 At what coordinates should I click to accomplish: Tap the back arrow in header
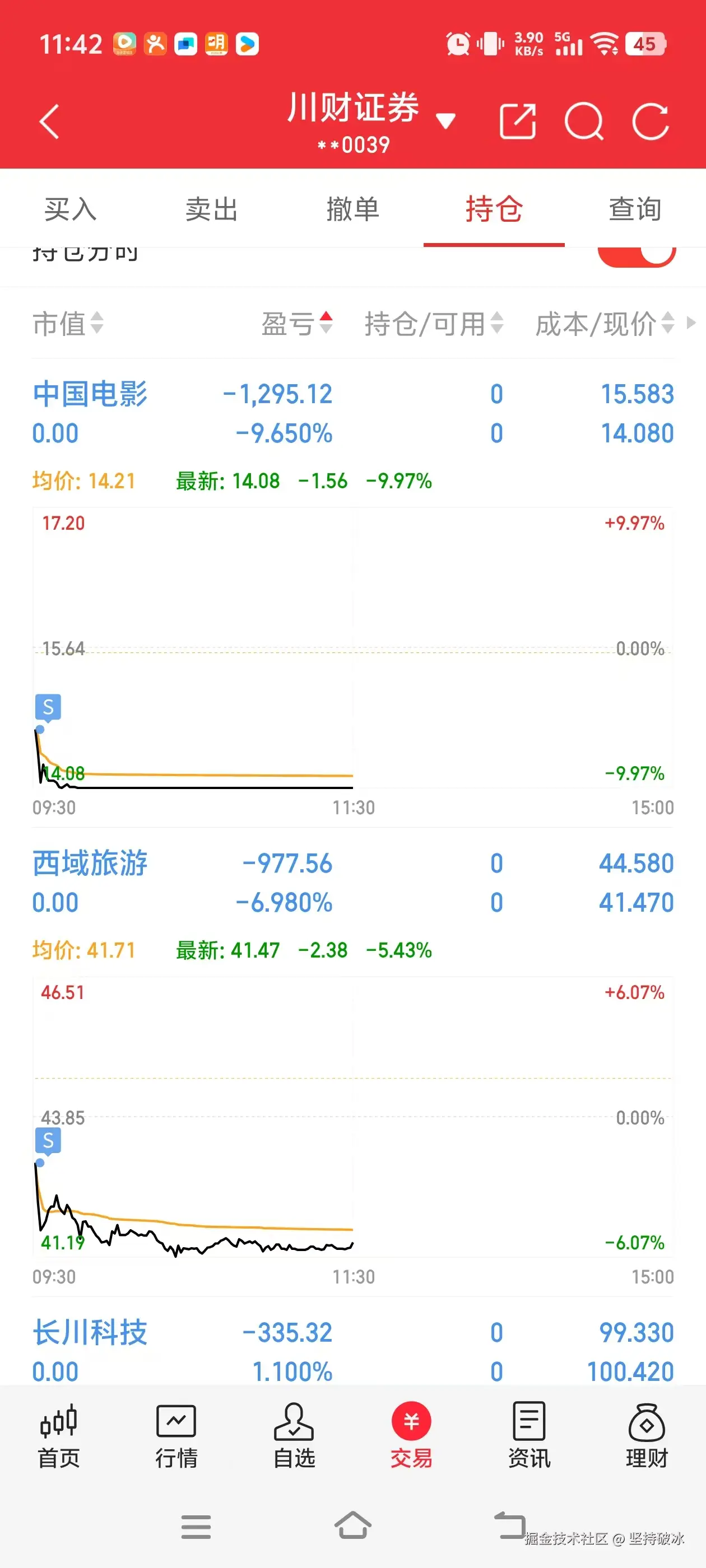(49, 122)
